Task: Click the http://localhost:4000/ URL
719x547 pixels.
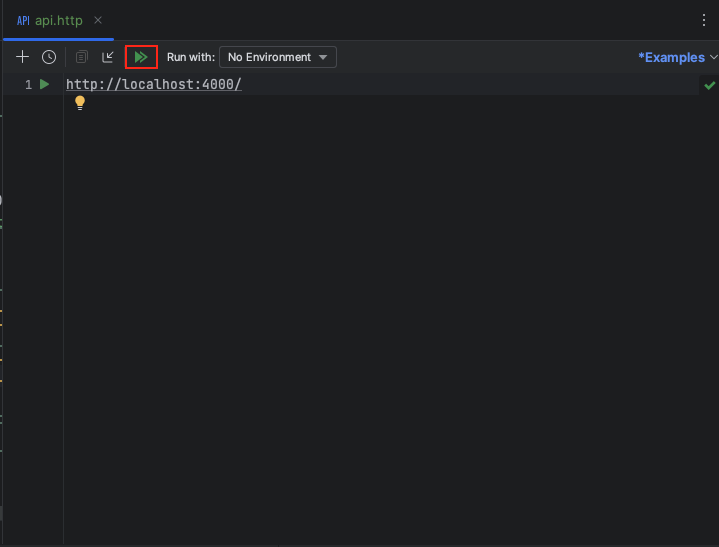Action: (x=154, y=84)
